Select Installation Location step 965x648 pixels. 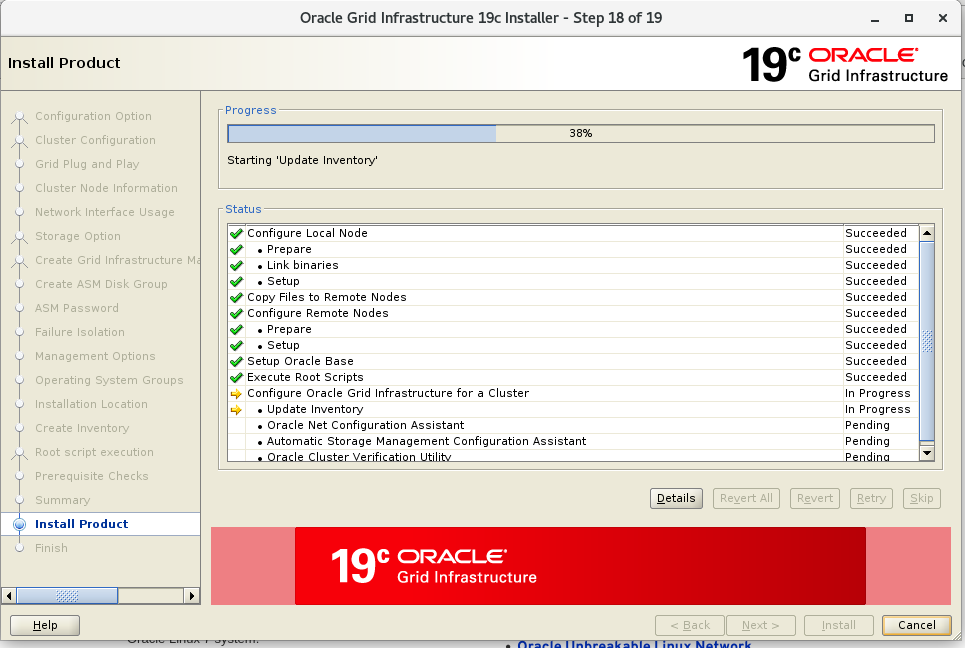click(x=91, y=404)
